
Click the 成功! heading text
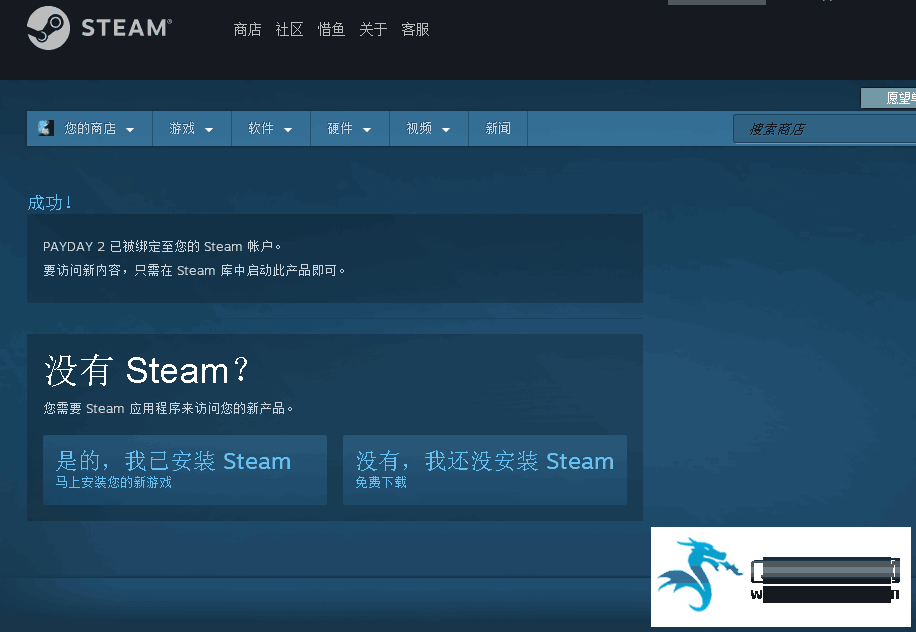[x=50, y=203]
